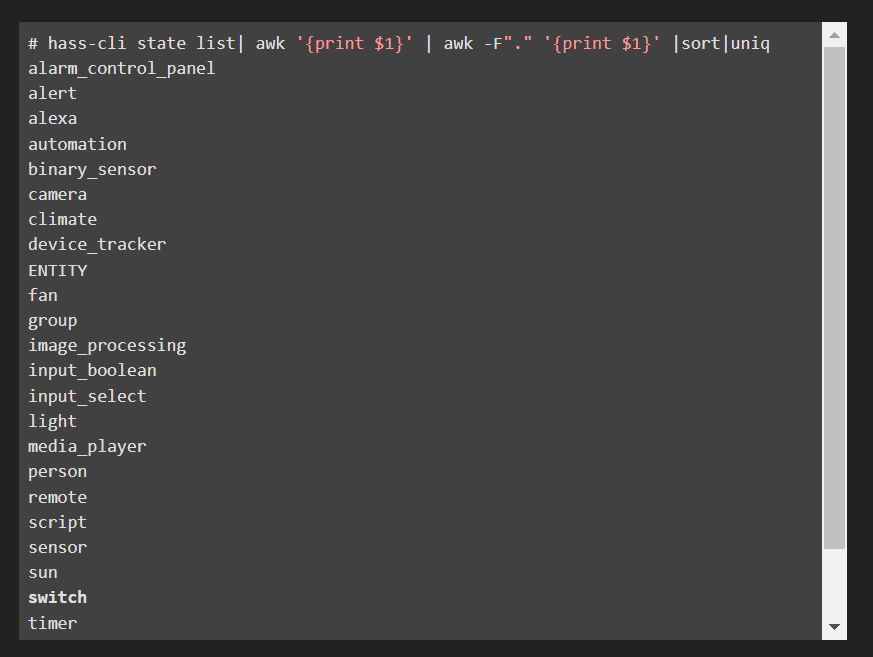
Task: Click the 'alarm_control_panel' line
Action: (x=121, y=68)
